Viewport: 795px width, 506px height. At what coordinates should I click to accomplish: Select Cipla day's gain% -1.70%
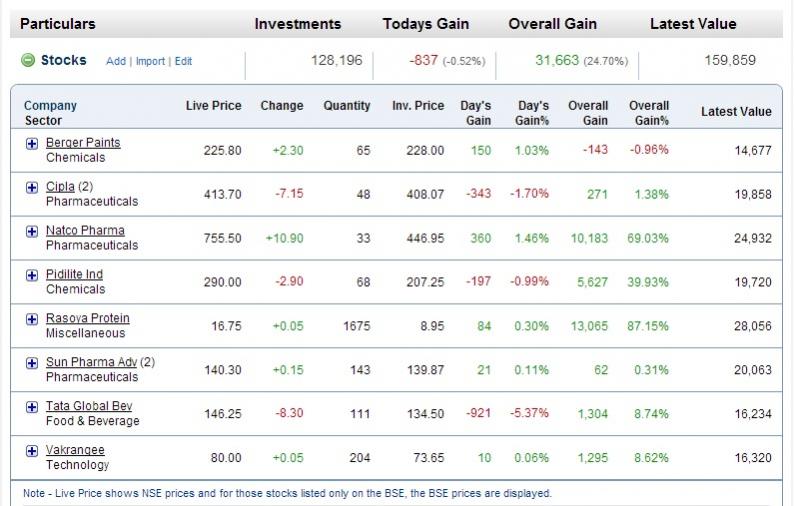(x=529, y=194)
